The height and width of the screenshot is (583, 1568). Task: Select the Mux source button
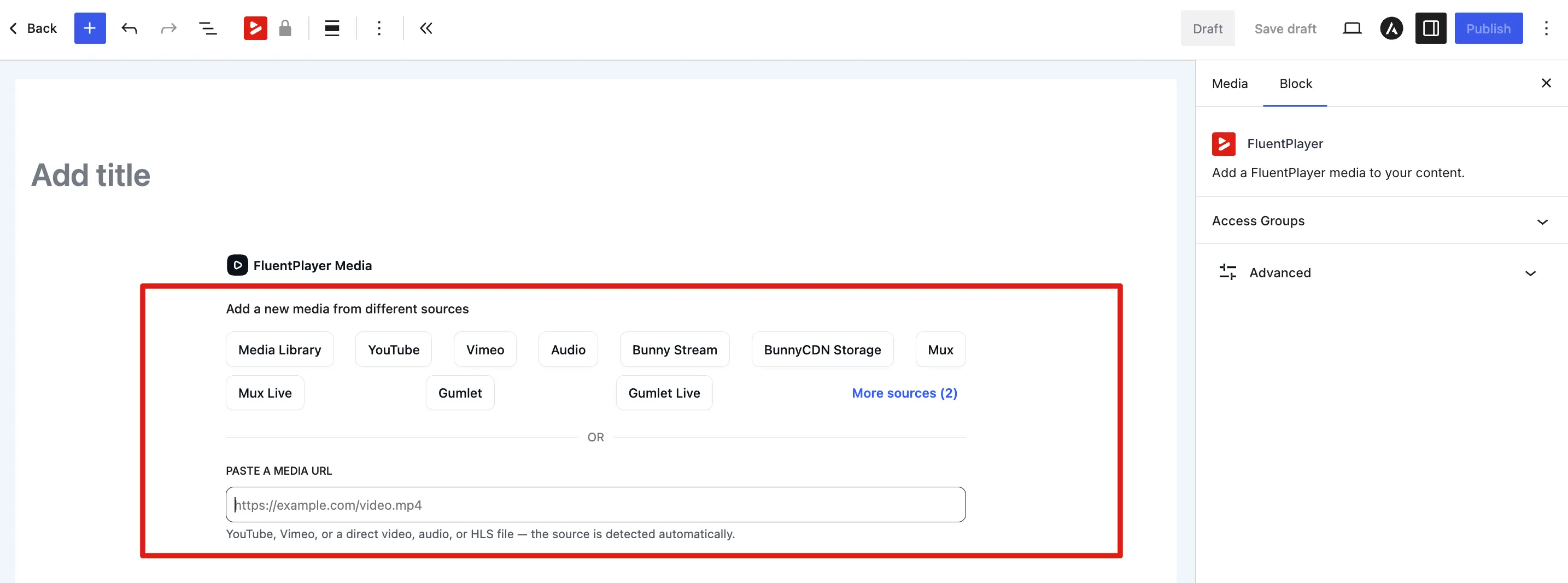940,349
